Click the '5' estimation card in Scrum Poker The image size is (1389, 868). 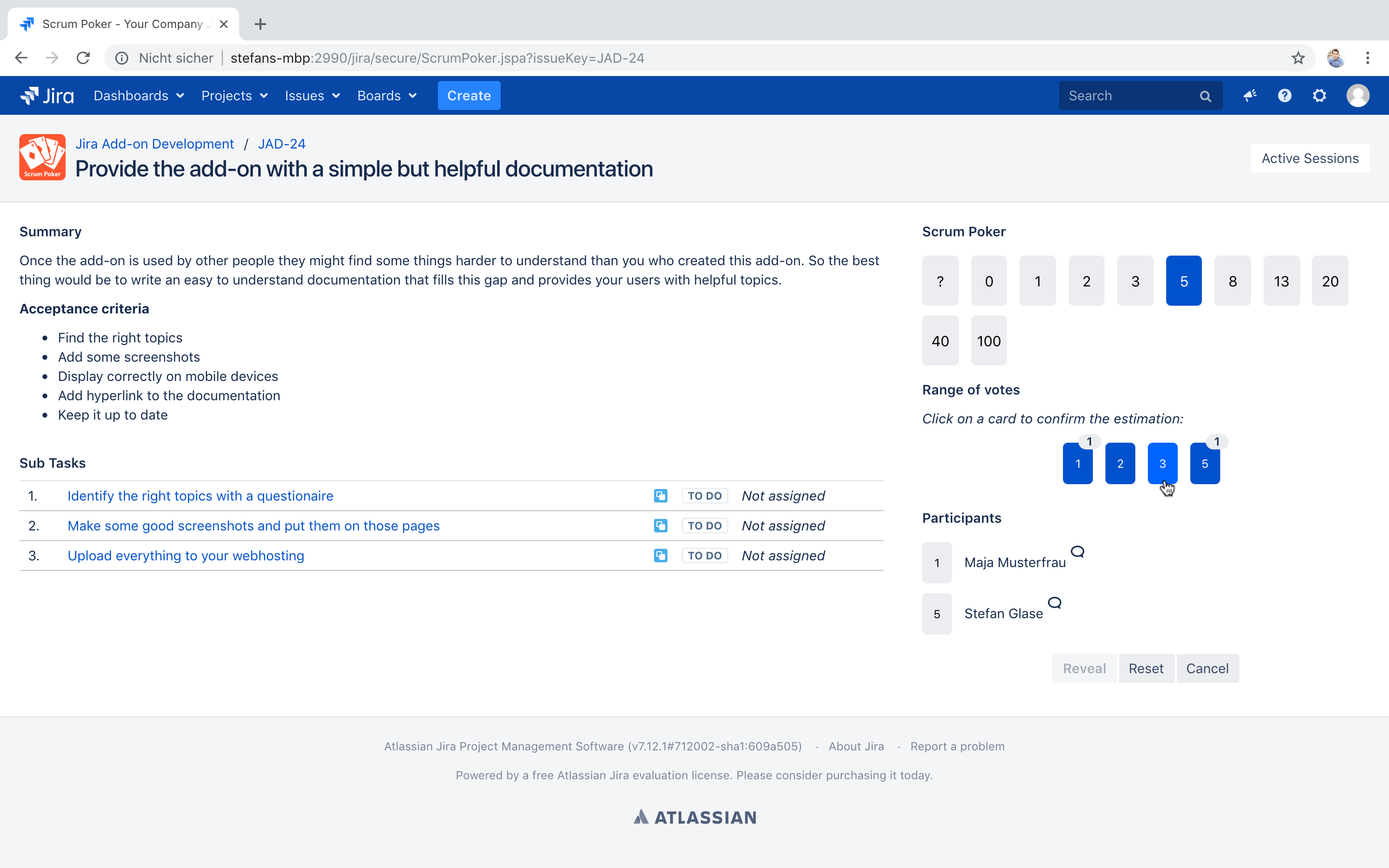(1183, 281)
